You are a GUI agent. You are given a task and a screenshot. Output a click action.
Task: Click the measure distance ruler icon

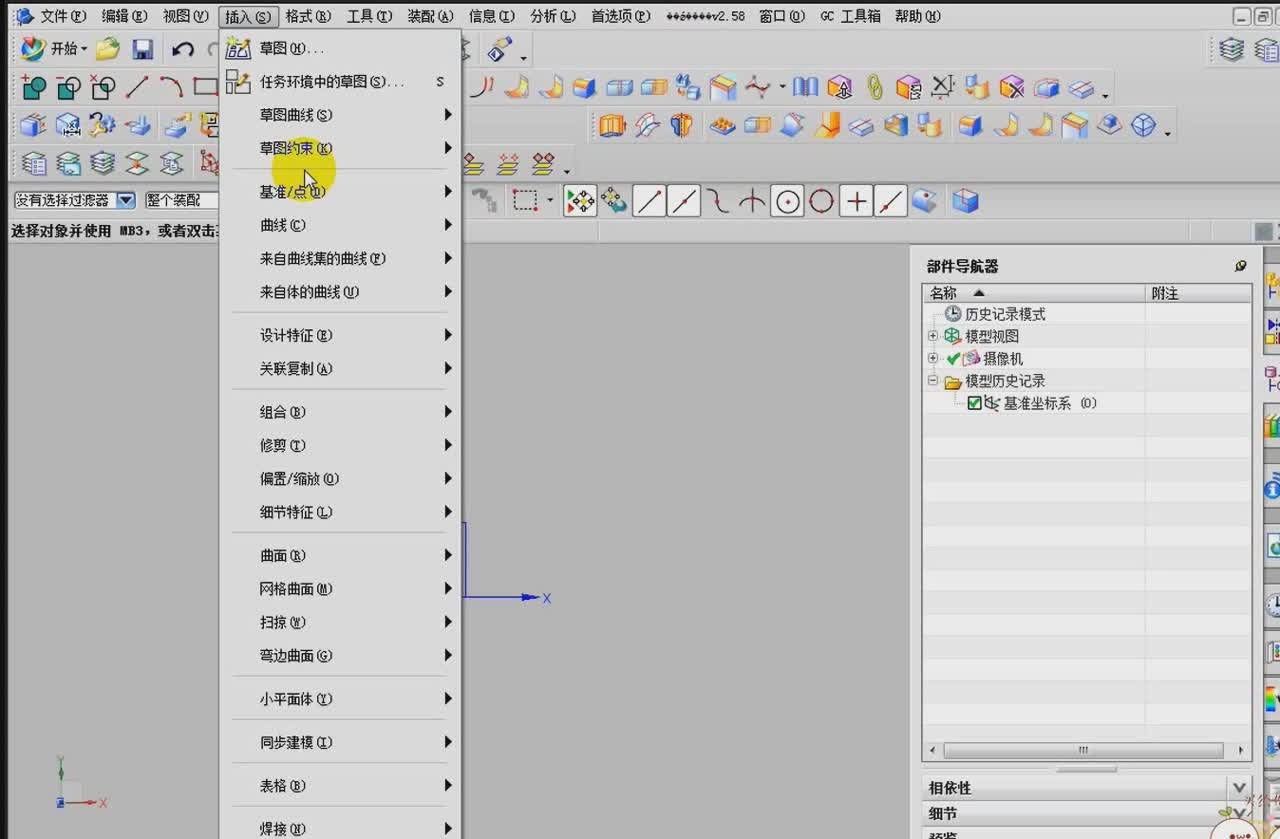pos(942,88)
